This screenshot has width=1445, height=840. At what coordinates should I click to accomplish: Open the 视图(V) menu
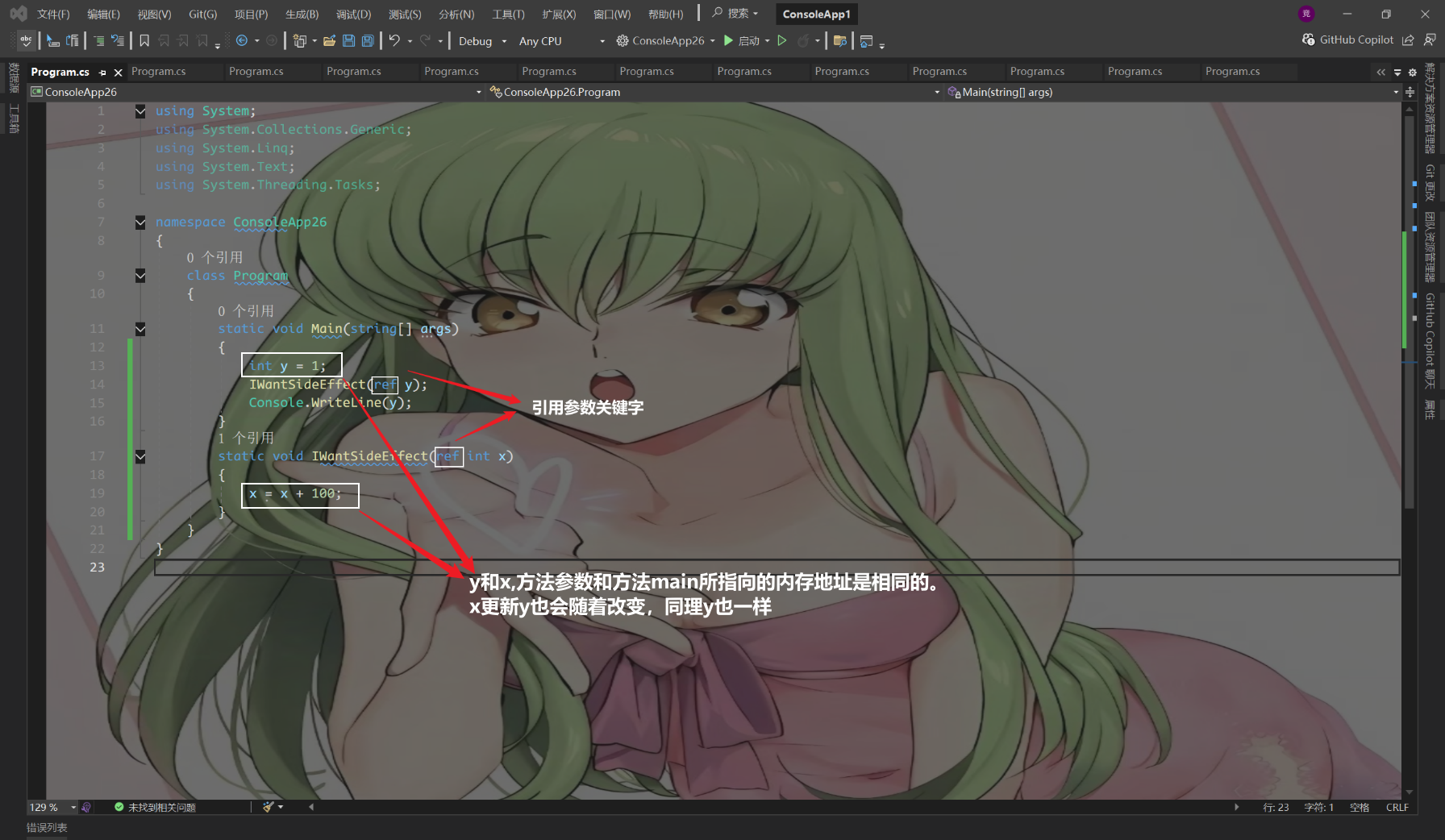(154, 14)
